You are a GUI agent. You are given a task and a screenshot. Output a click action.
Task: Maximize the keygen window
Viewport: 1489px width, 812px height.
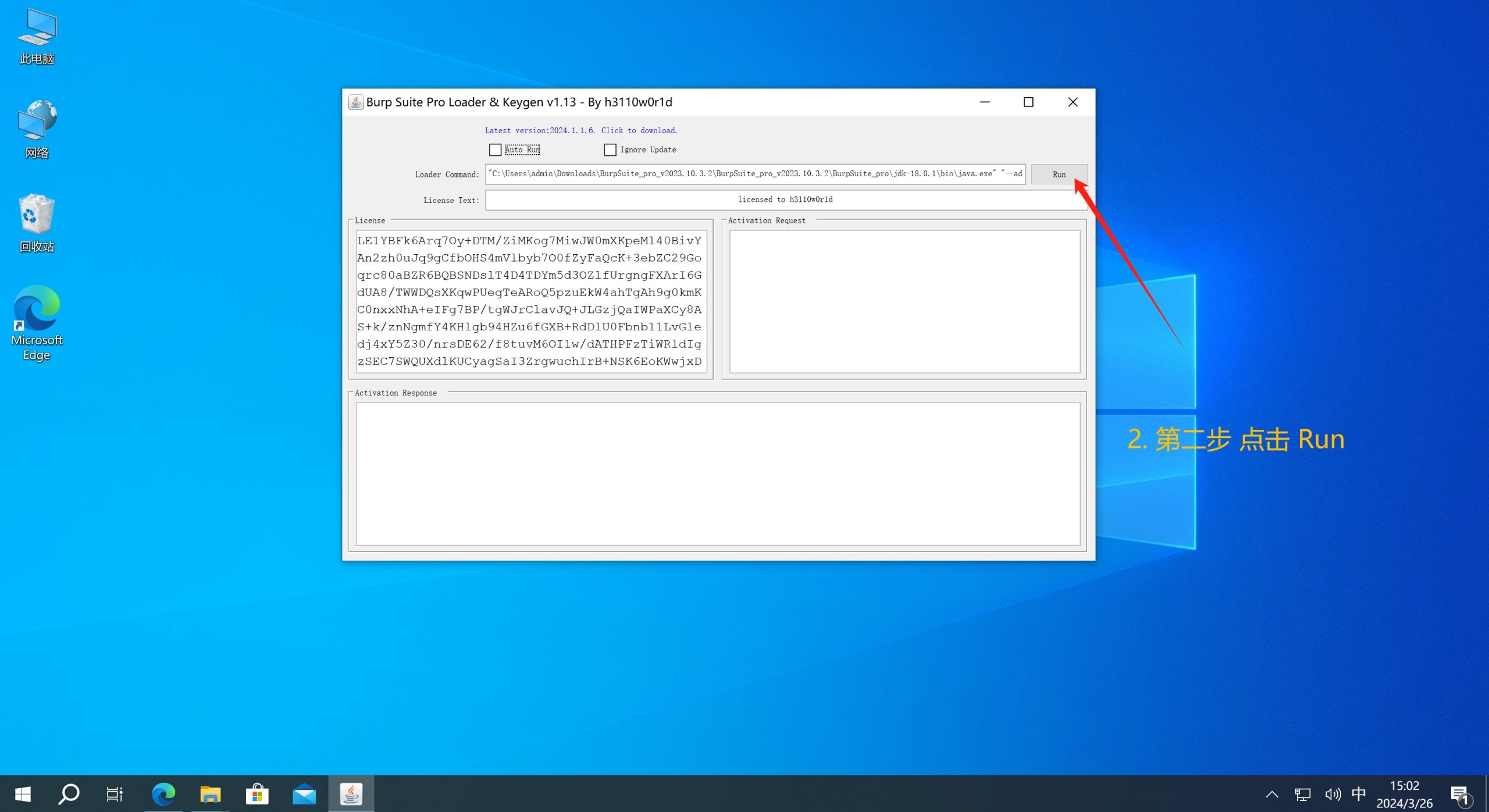pos(1028,102)
